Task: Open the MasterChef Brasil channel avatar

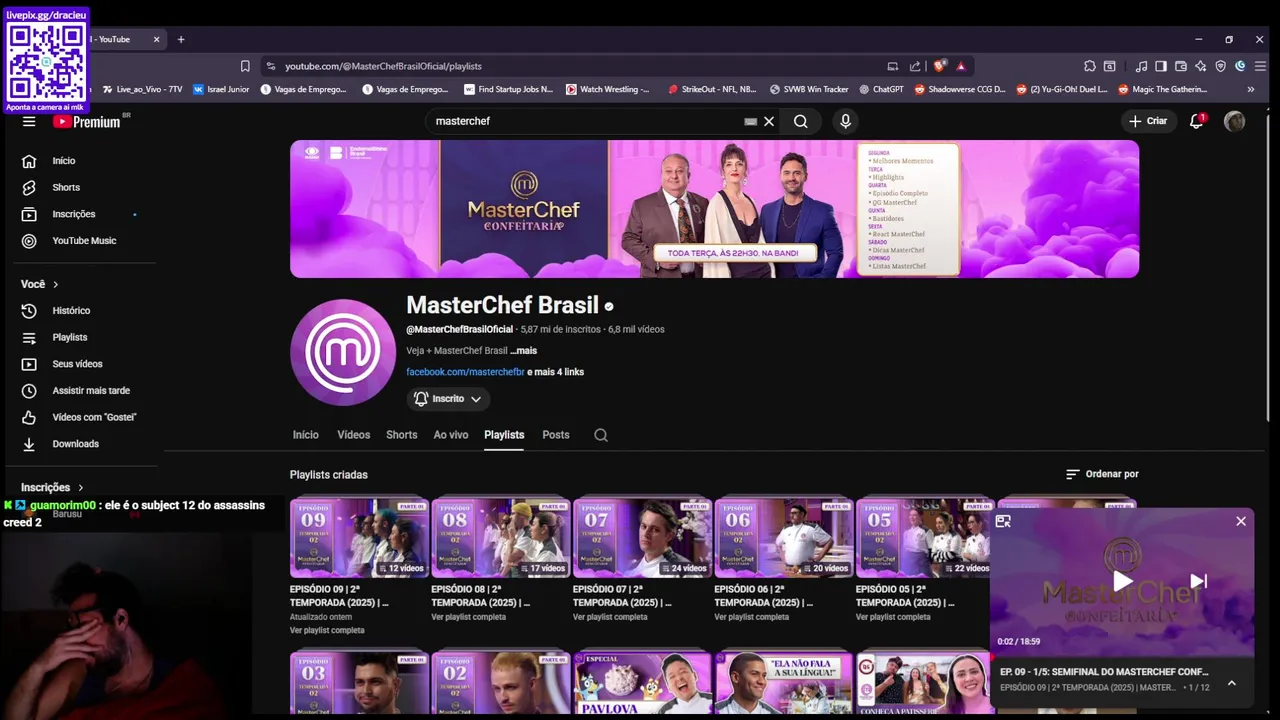Action: coord(343,352)
